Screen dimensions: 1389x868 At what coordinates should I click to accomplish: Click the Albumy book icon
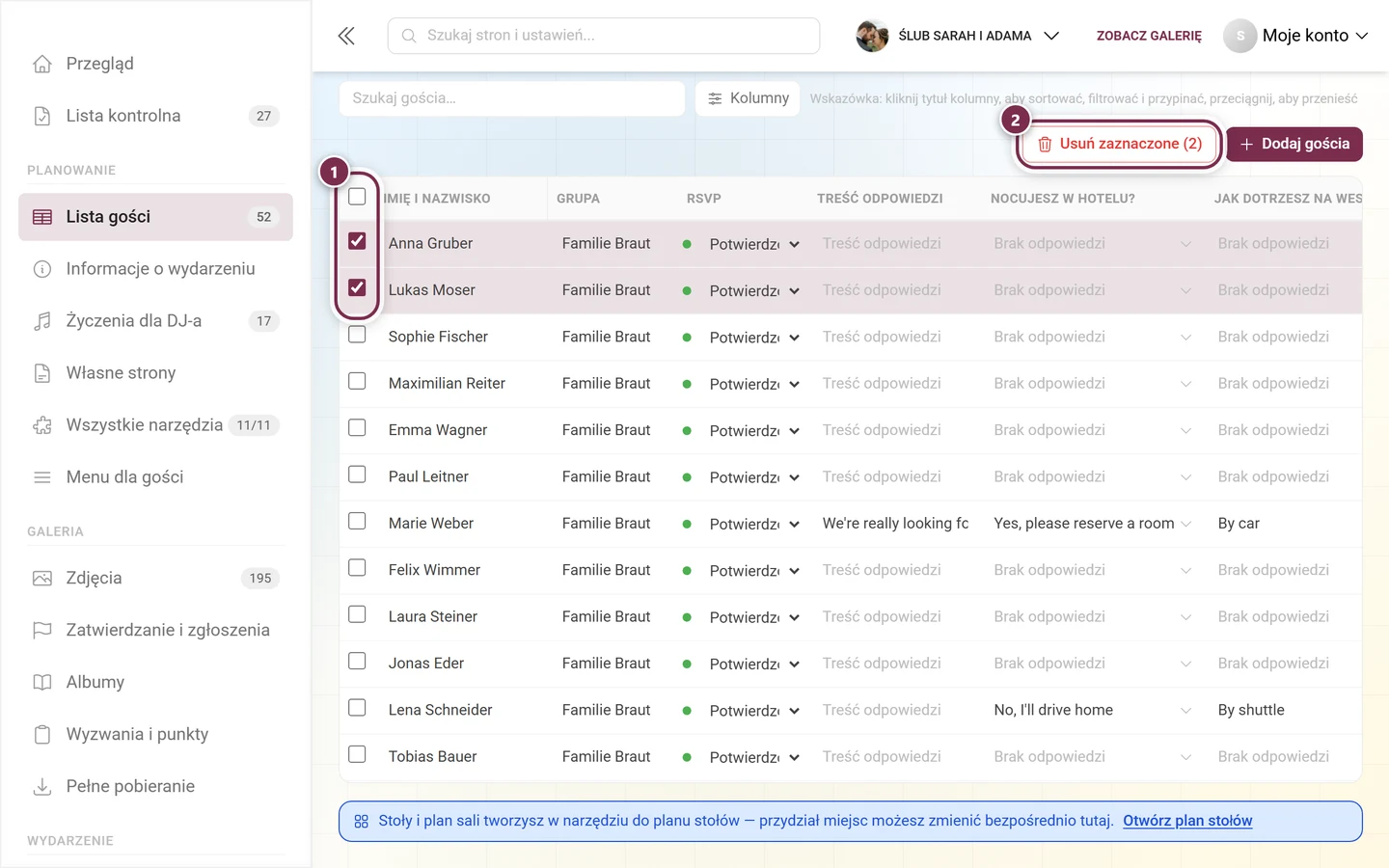pos(42,683)
